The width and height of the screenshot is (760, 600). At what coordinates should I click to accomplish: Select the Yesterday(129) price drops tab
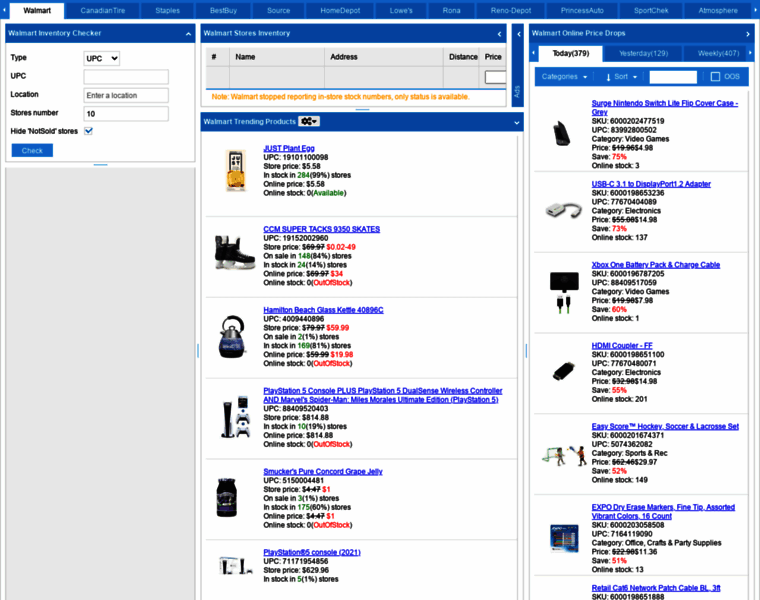coord(643,53)
